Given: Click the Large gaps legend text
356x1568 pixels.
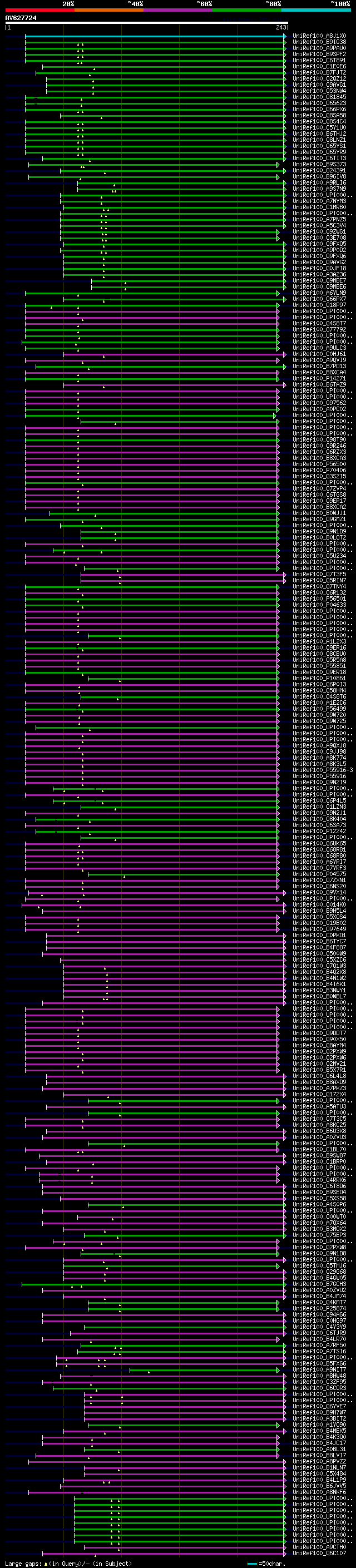Looking at the screenshot, I should pyautogui.click(x=68, y=1564).
